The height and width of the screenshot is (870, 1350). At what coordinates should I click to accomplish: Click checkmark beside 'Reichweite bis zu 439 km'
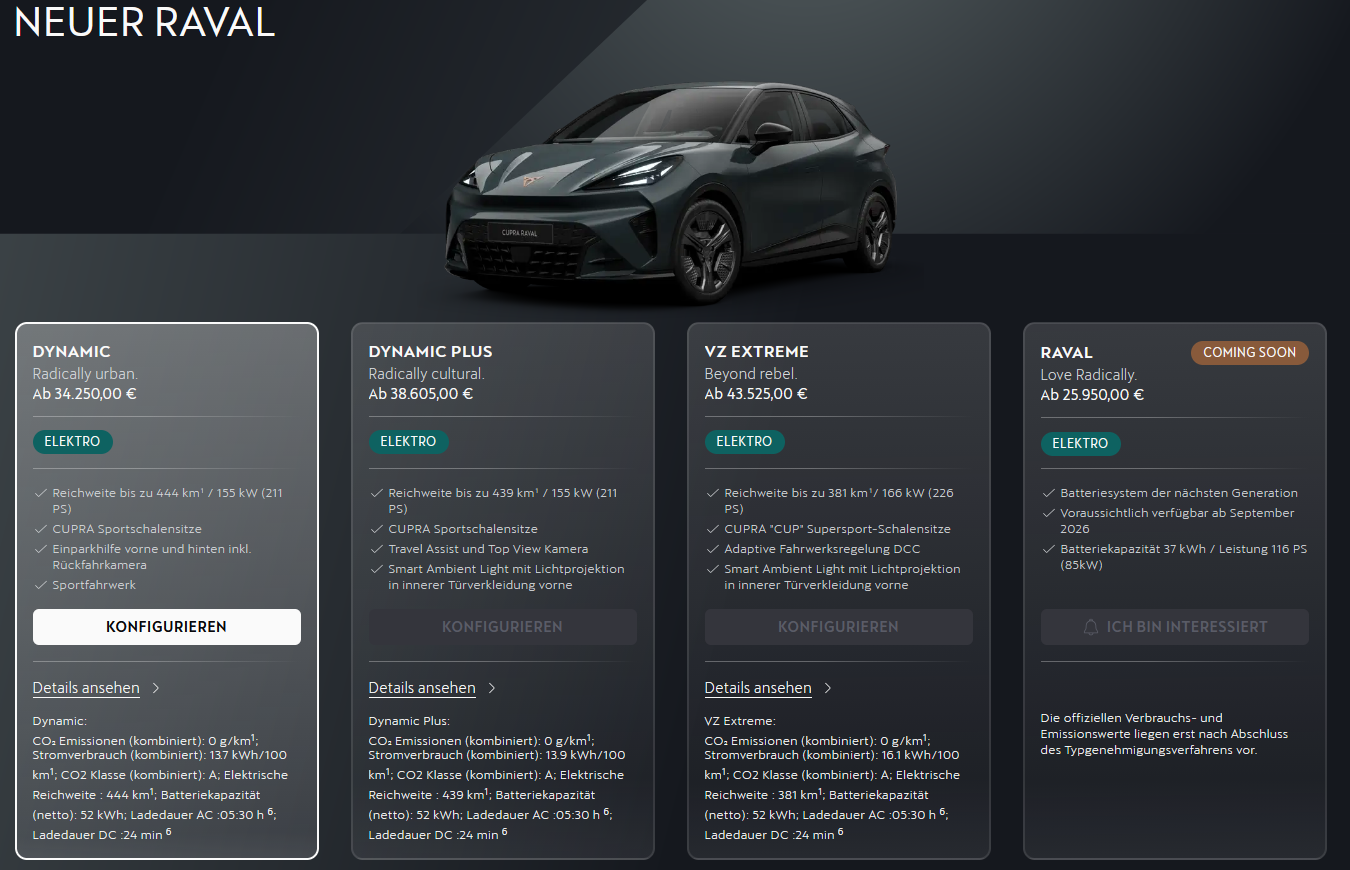pos(376,493)
